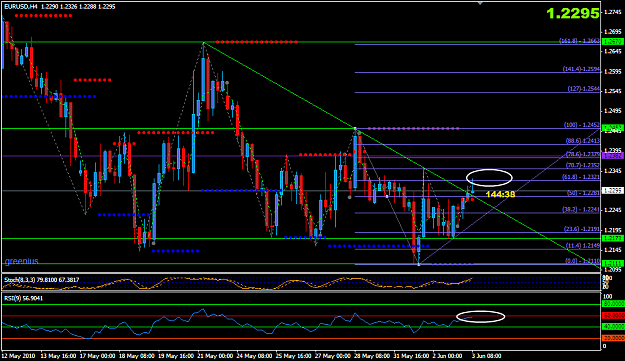Select the Fibonacci label (127)-1.2544
This screenshot has height=361, width=625.
[x=584, y=89]
